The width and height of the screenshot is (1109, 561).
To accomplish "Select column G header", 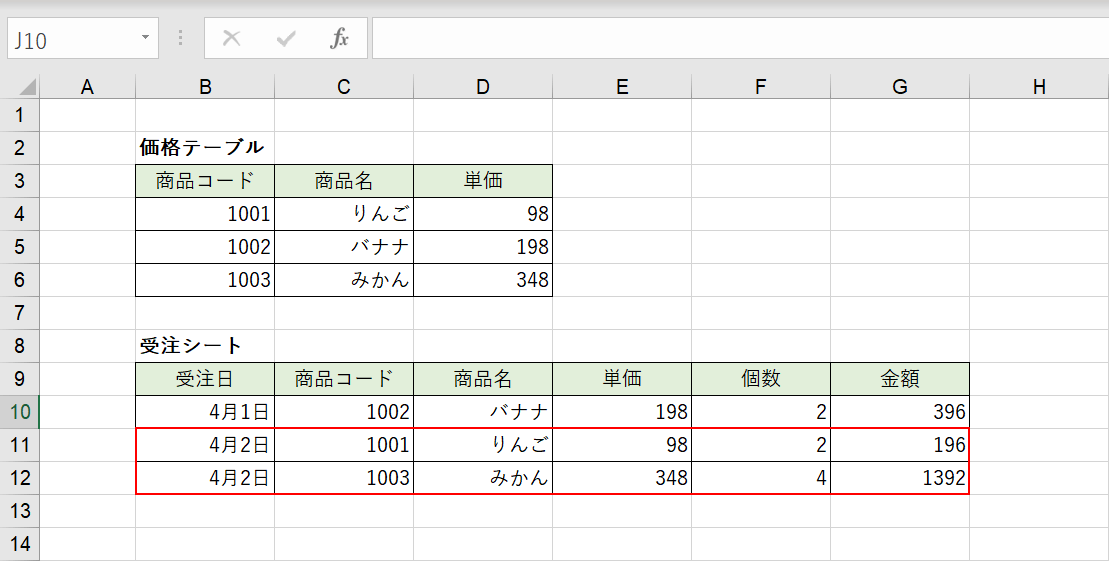I will click(900, 87).
